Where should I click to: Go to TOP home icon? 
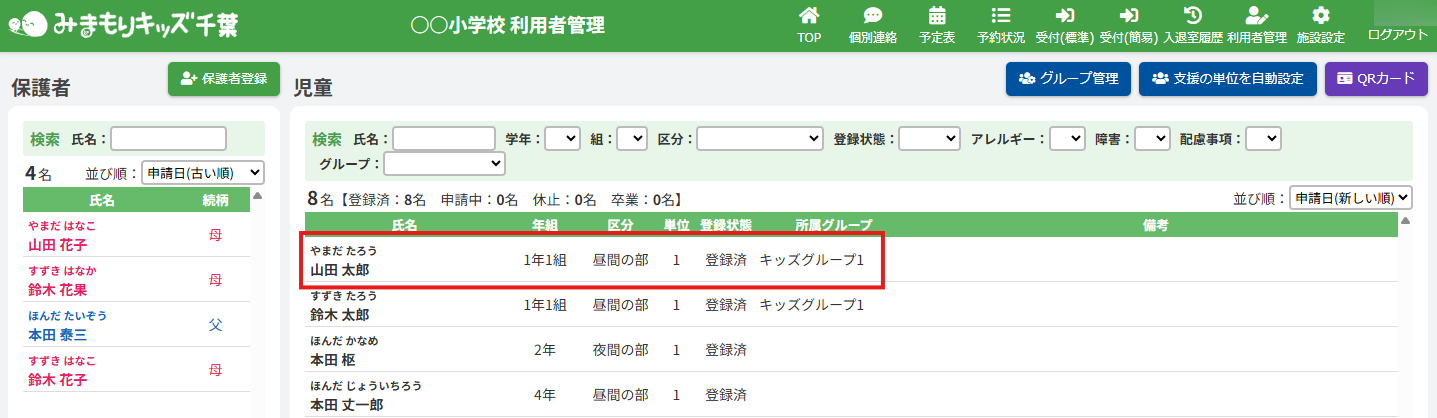click(809, 16)
